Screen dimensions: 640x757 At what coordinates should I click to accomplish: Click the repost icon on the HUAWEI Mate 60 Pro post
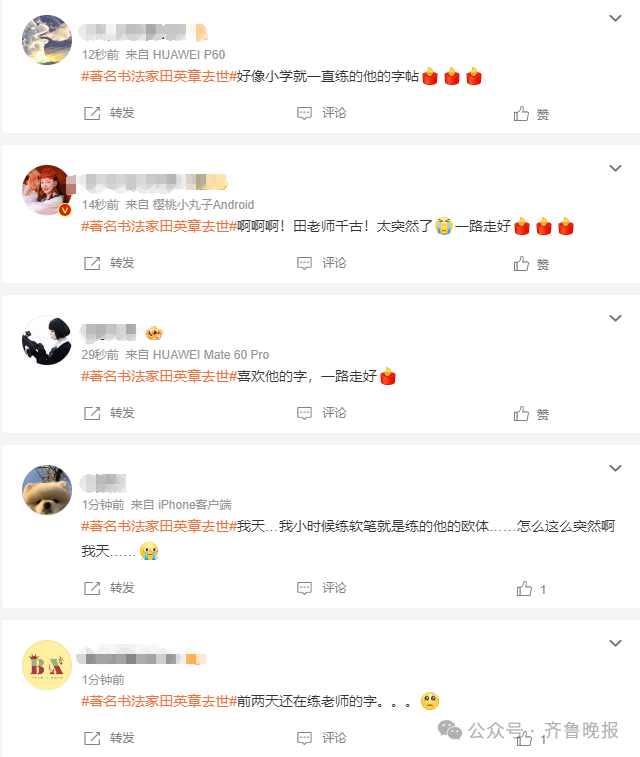(x=92, y=414)
